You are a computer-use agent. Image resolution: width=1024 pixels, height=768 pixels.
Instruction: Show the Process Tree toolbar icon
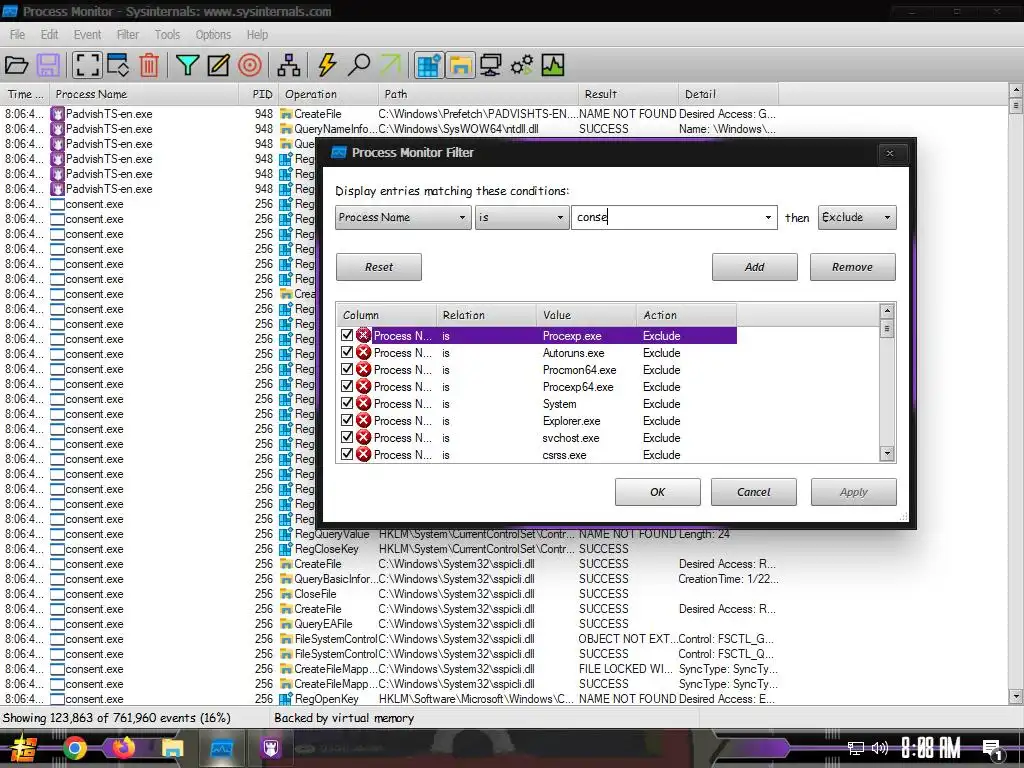click(289, 65)
